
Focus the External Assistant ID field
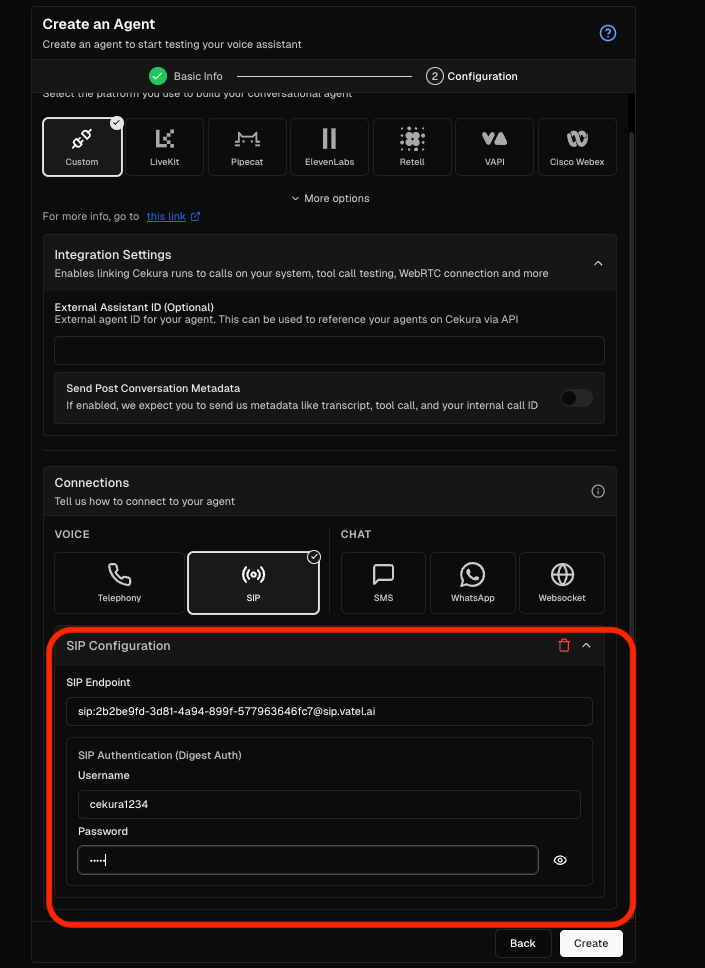click(329, 351)
